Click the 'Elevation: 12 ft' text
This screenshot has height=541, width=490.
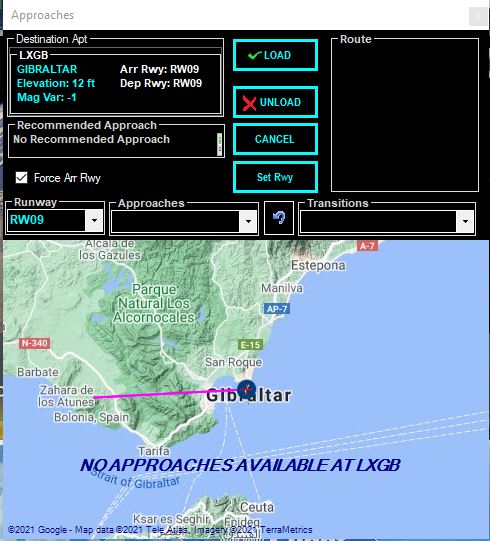(56, 83)
